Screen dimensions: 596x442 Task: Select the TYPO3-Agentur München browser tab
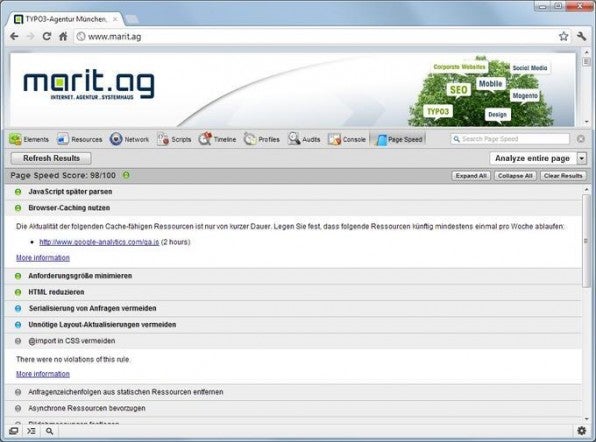(66, 19)
